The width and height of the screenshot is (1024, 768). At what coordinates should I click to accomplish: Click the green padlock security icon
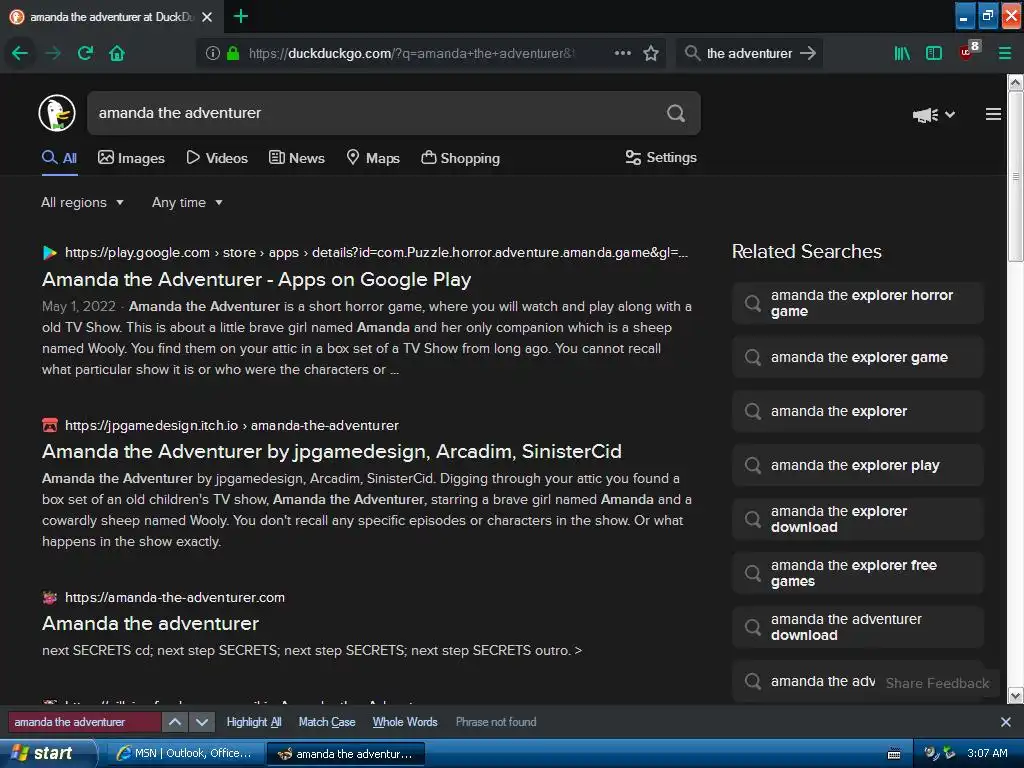232,53
